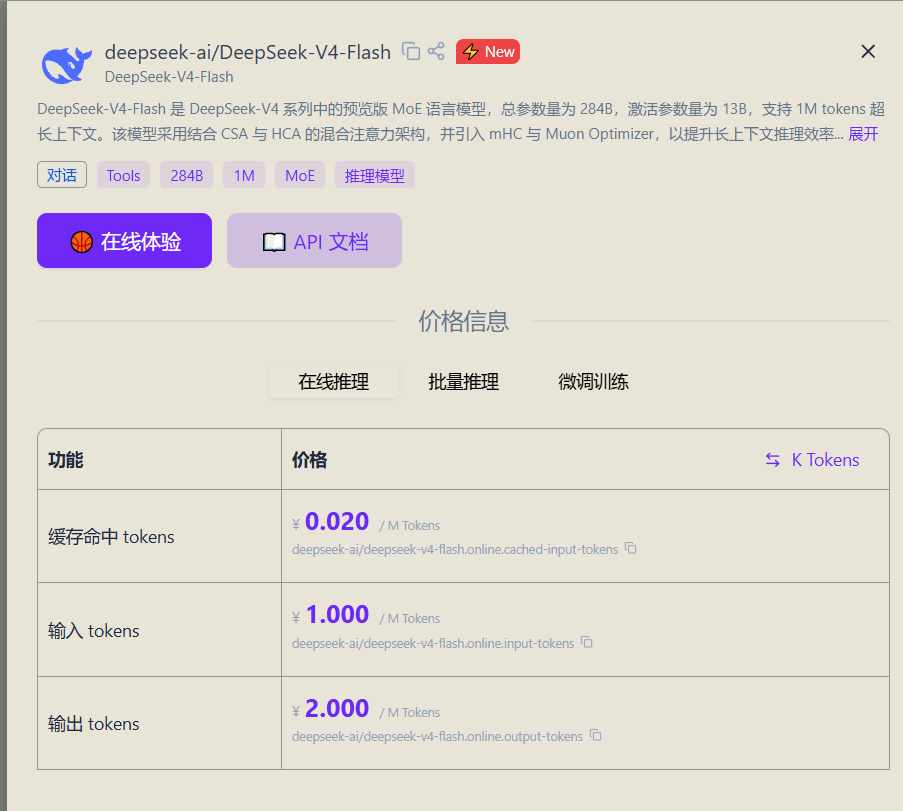Click the New badge
The image size is (903, 811).
tap(488, 52)
